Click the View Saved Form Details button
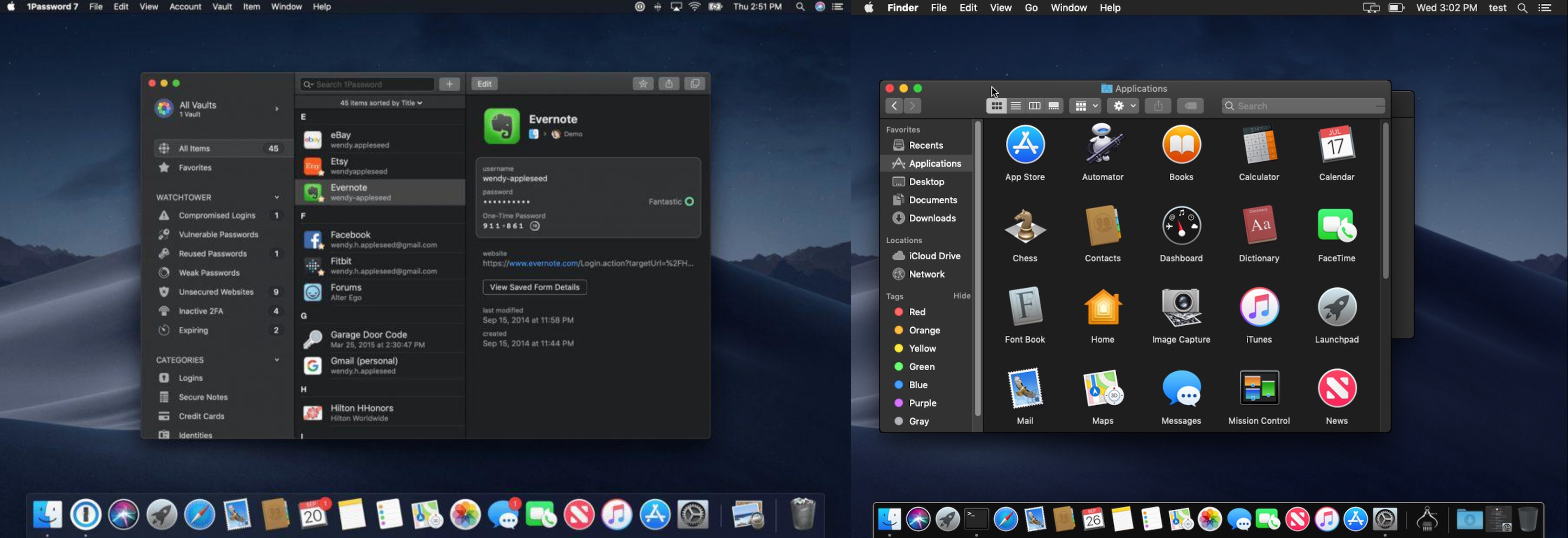 [534, 287]
